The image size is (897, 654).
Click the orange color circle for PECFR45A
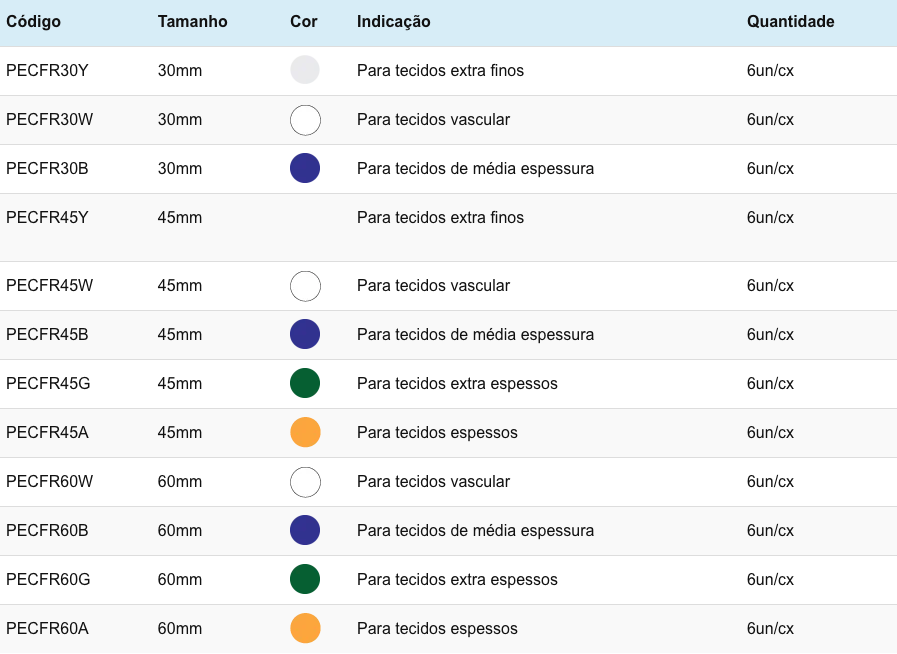point(305,432)
